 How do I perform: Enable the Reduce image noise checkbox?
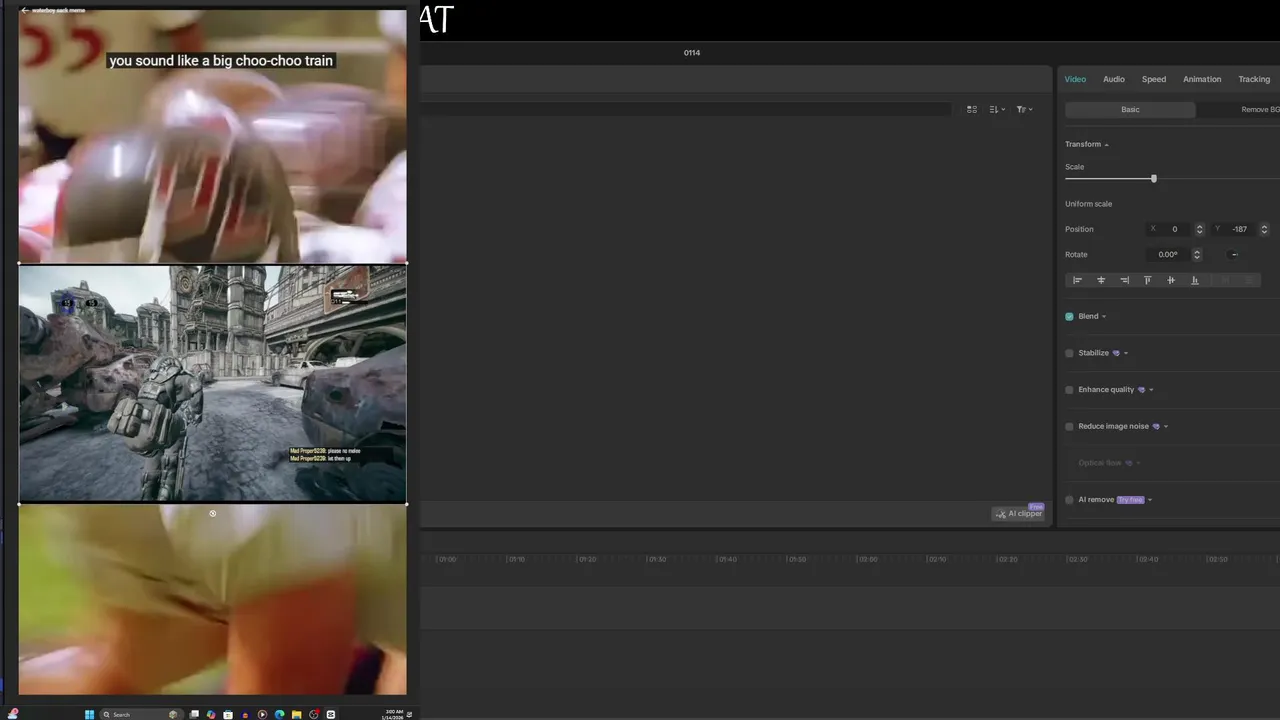pos(1069,426)
